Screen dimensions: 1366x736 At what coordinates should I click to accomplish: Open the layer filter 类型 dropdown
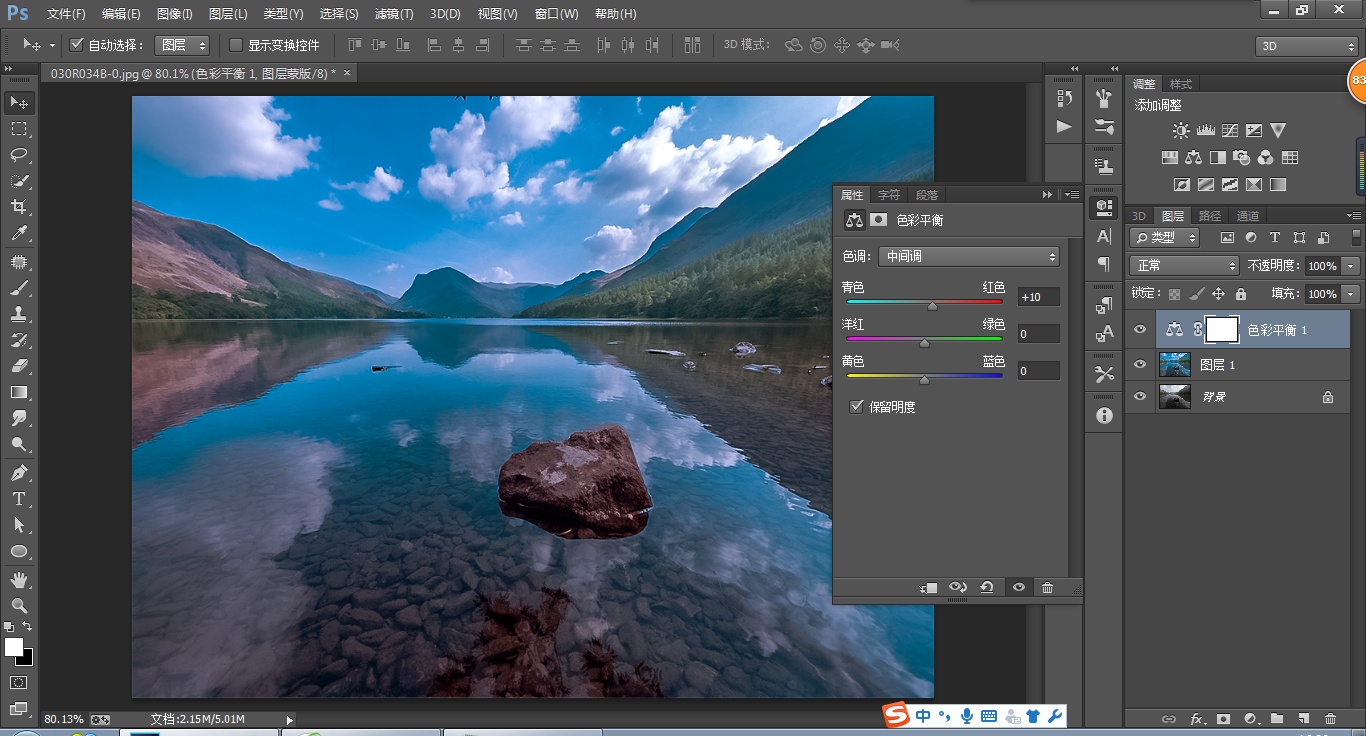point(1165,237)
